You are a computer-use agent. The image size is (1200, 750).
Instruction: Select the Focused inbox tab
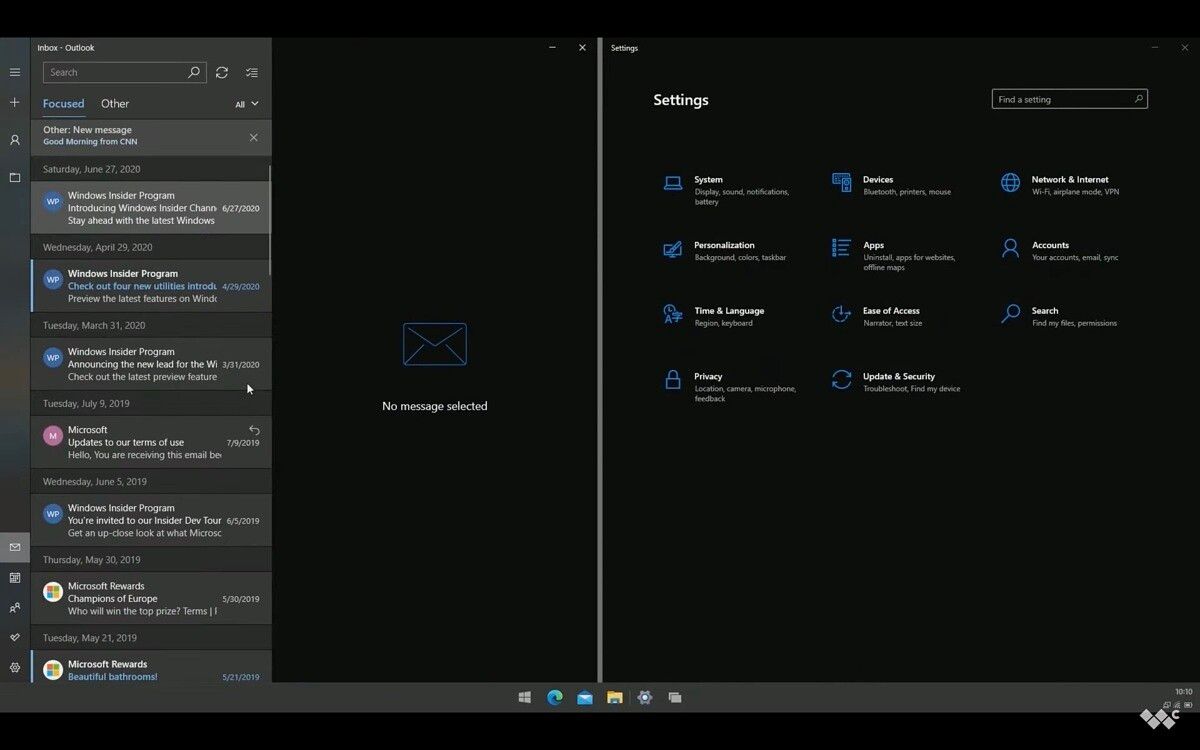point(63,103)
